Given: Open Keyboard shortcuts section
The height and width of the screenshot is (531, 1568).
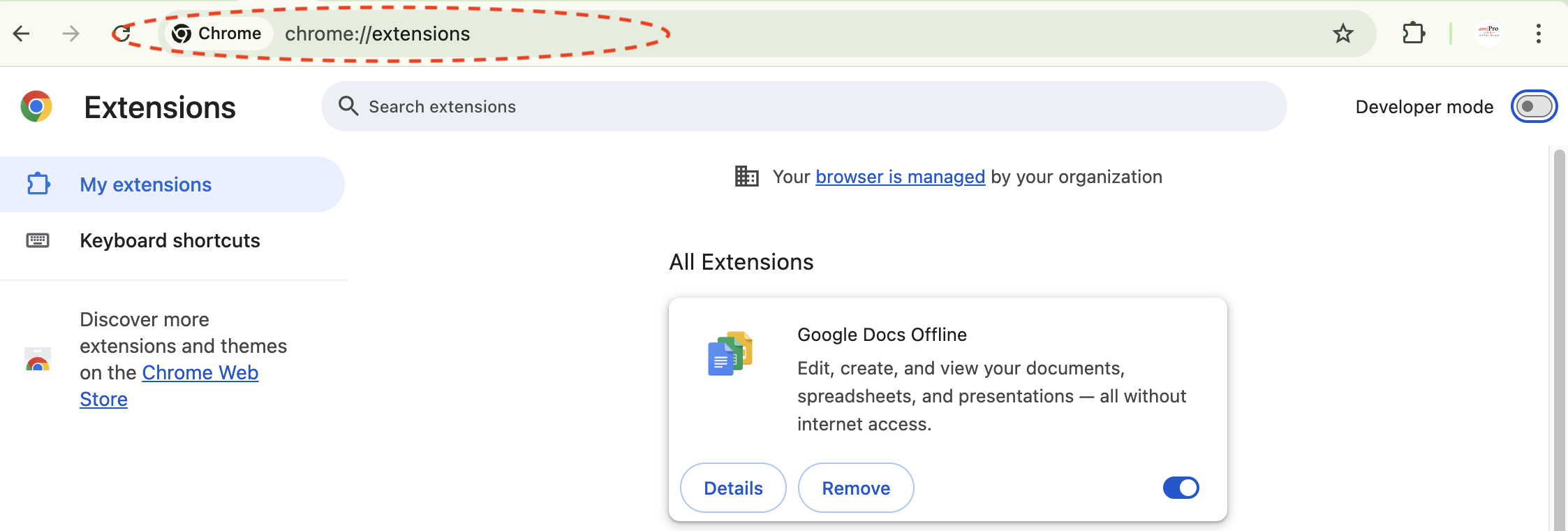Looking at the screenshot, I should [x=170, y=240].
